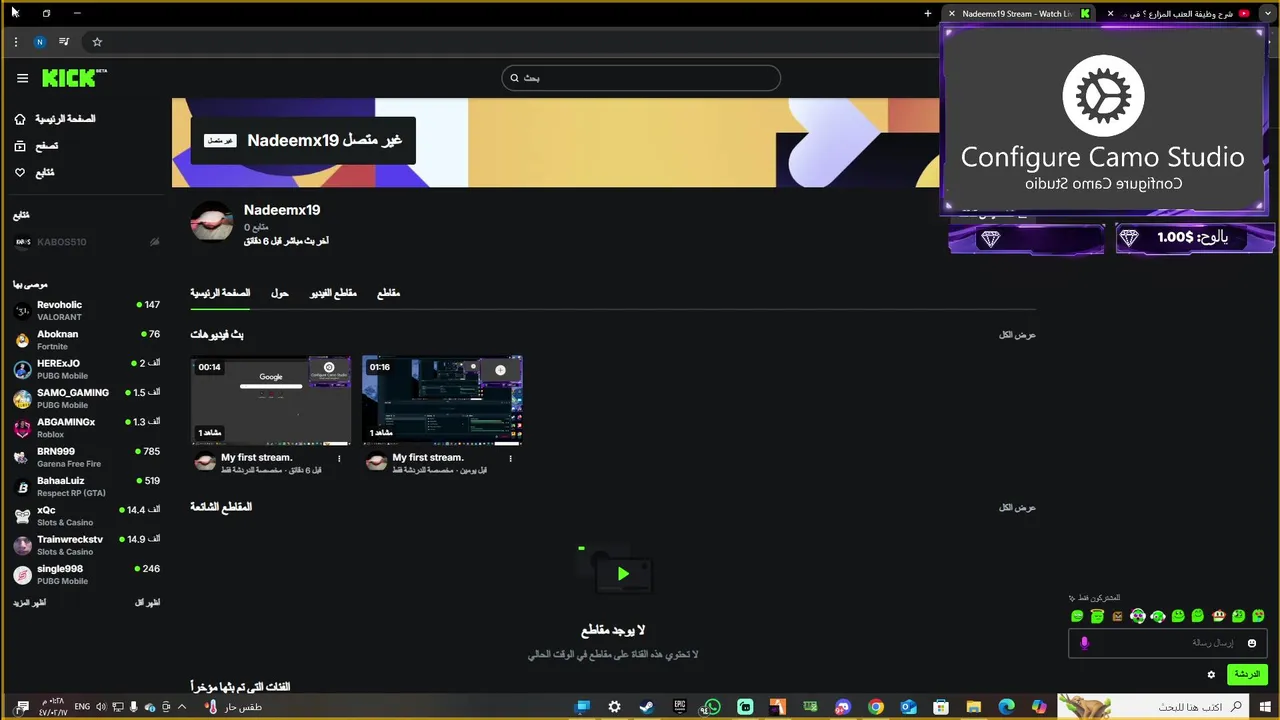The height and width of the screenshot is (720, 1280).
Task: Click the left diamond panel
Action: 1026,238
